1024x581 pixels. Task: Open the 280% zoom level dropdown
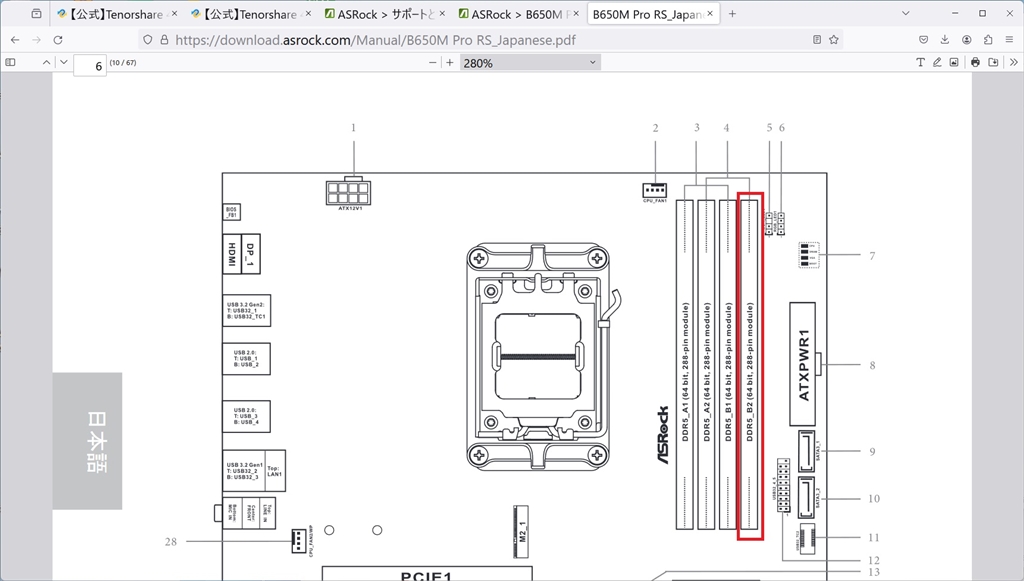pos(530,63)
